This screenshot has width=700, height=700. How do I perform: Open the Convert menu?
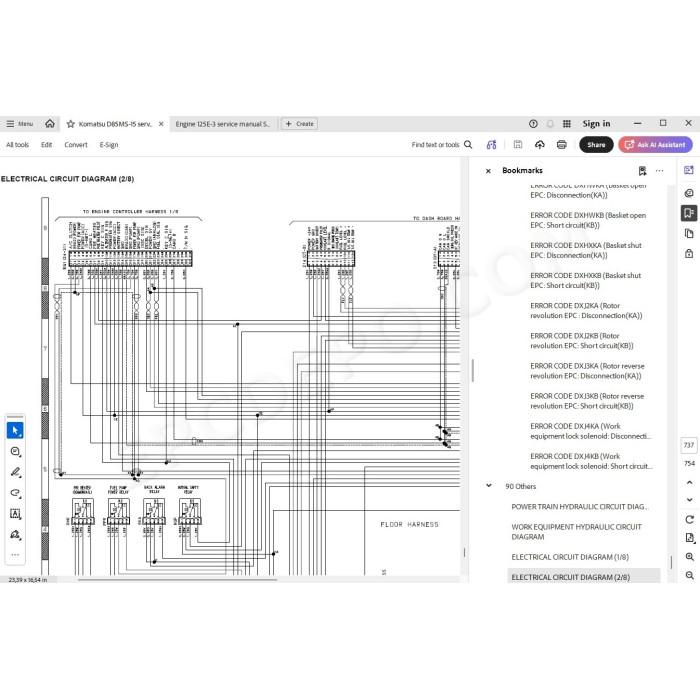tap(76, 145)
